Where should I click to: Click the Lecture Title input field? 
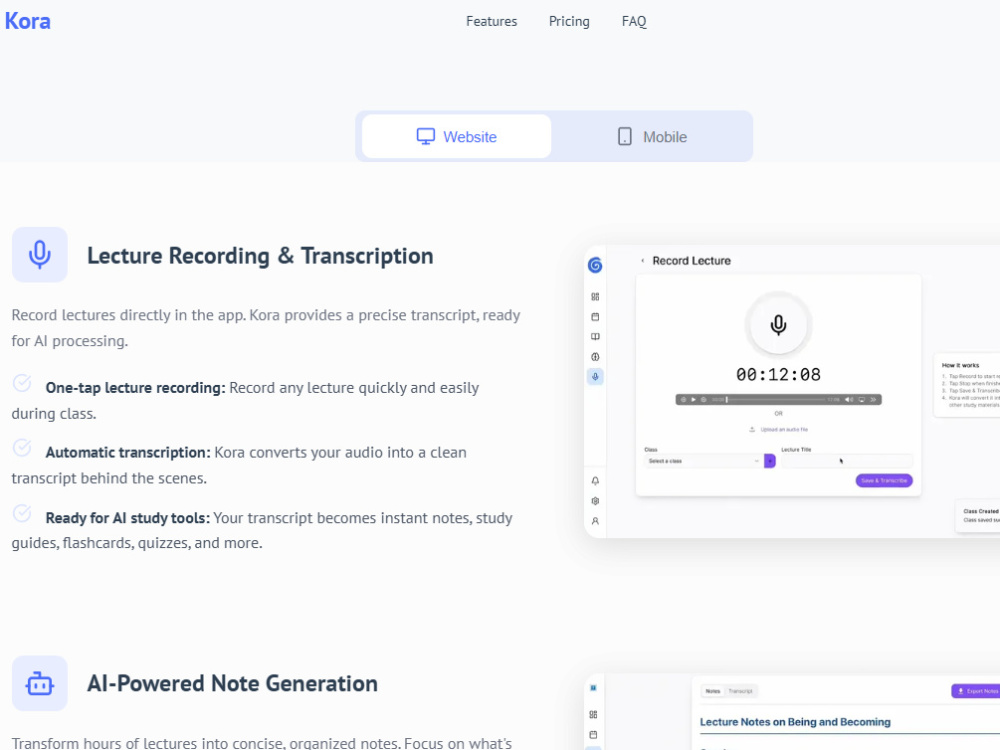click(x=847, y=461)
